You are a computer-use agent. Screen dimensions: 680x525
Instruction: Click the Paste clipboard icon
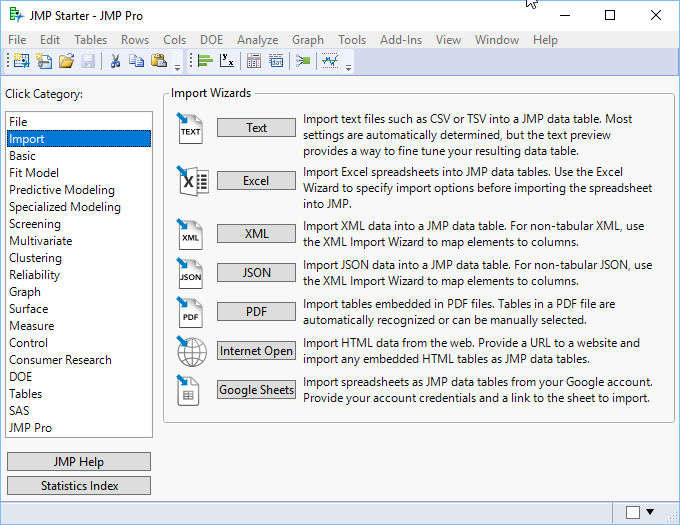point(158,61)
